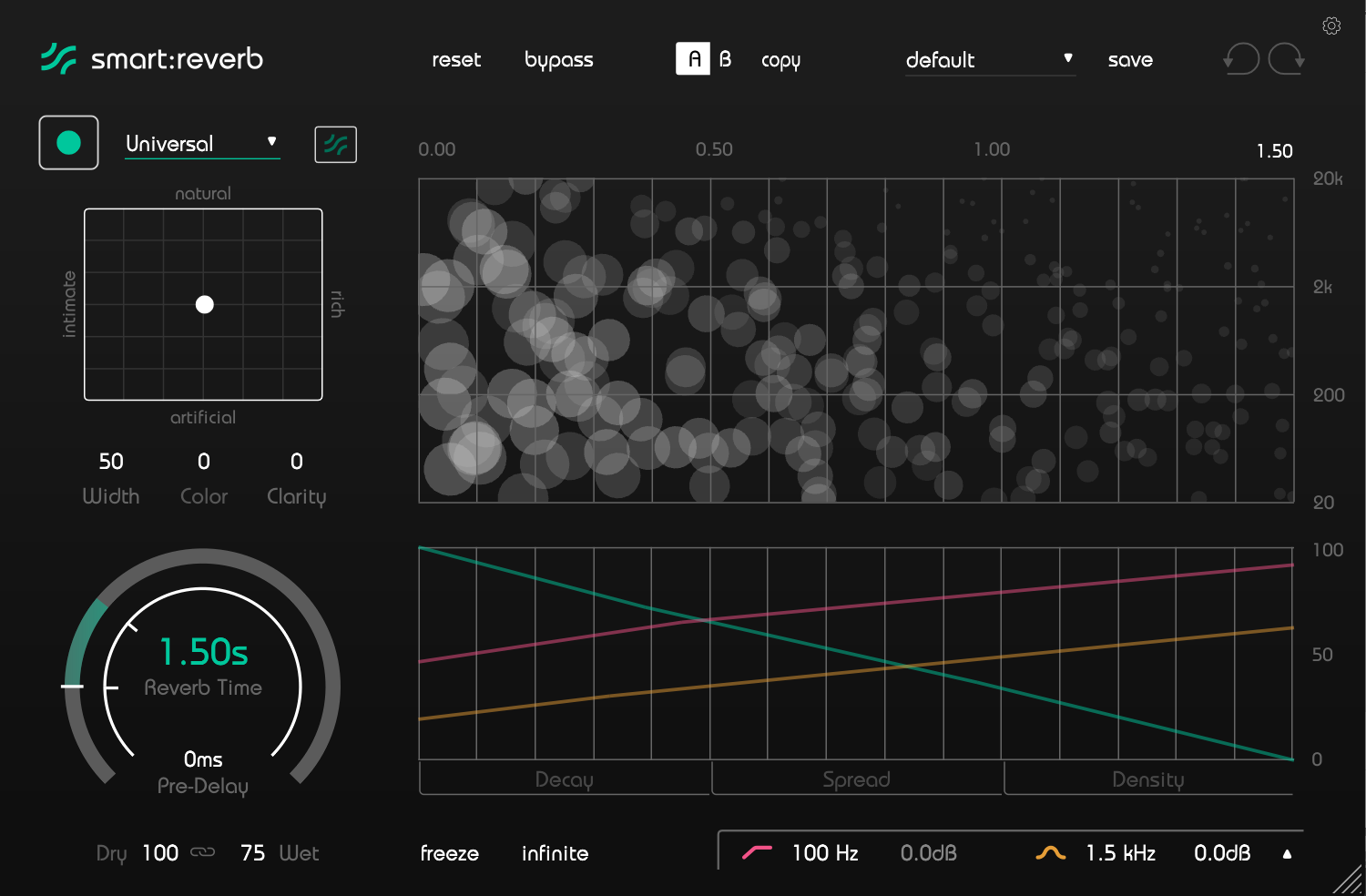Viewport: 1366px width, 896px height.
Task: Click the reset button
Action: click(x=456, y=60)
